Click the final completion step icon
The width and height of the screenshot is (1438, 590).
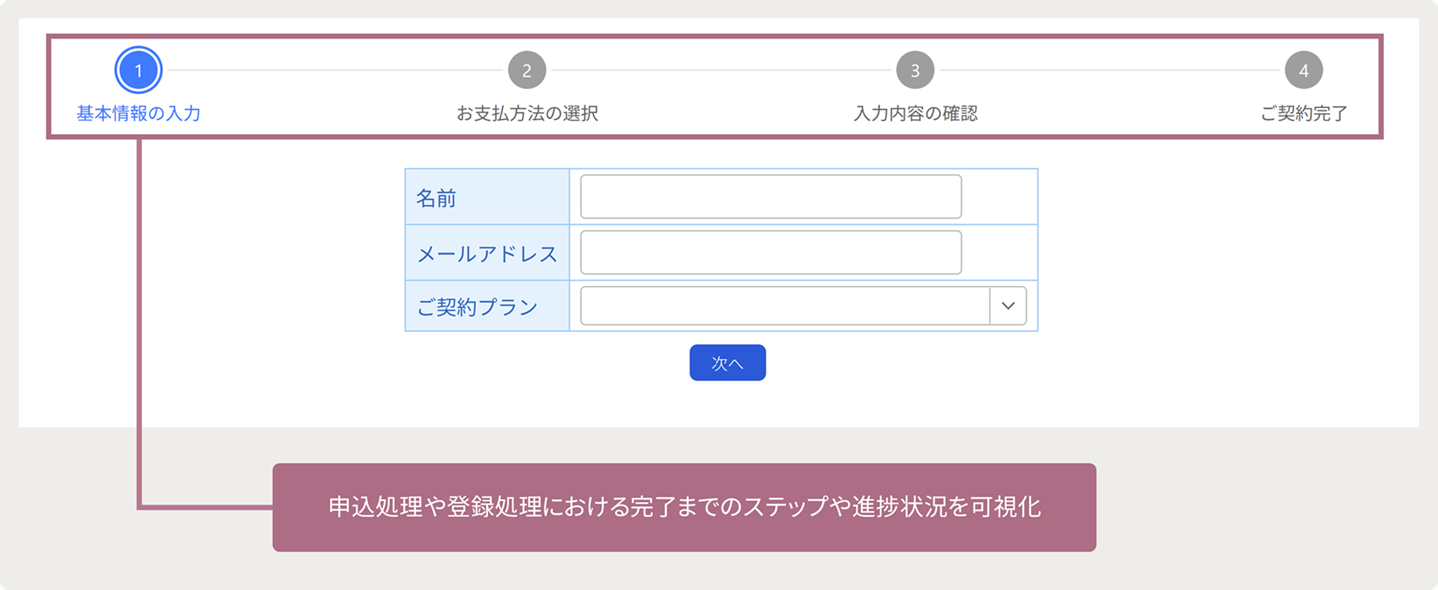1305,69
